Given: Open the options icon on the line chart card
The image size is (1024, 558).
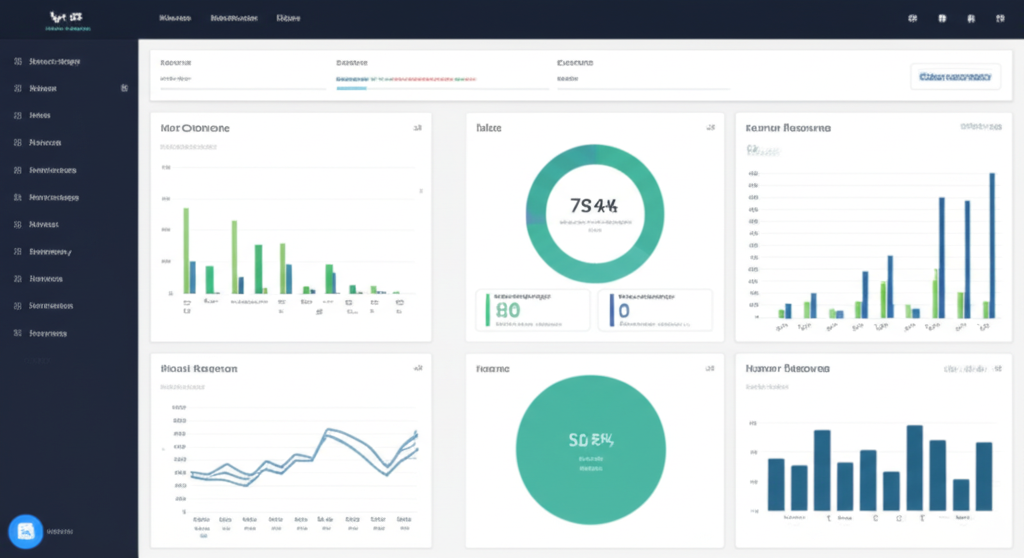Looking at the screenshot, I should click(x=417, y=369).
